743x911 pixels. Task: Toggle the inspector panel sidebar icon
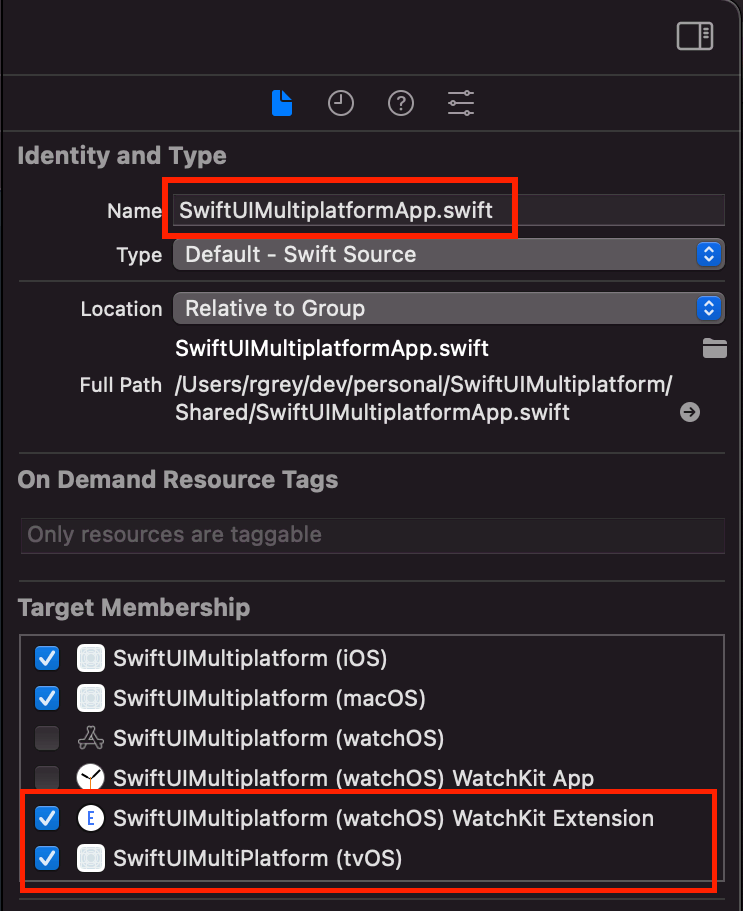[x=694, y=36]
